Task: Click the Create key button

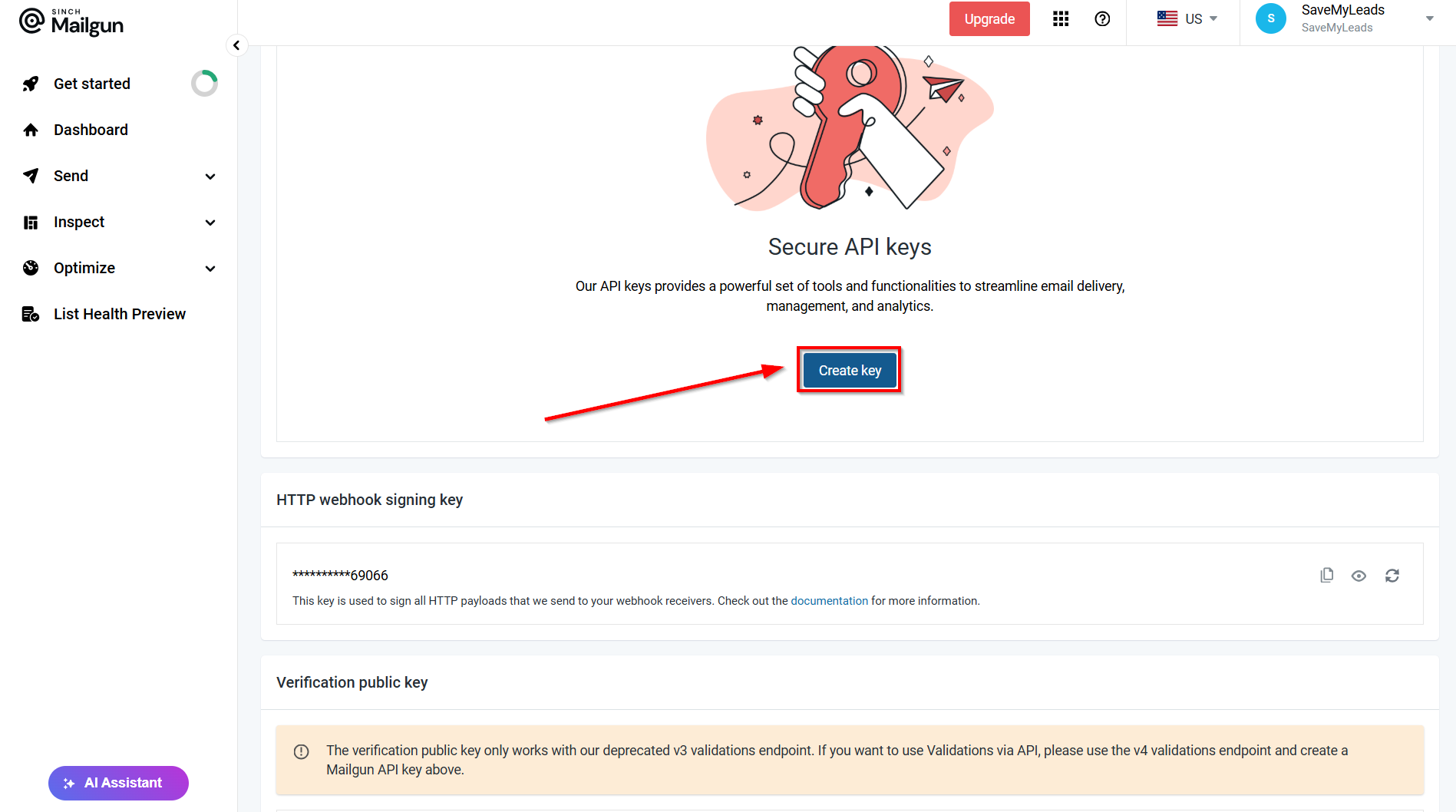Action: pyautogui.click(x=849, y=371)
